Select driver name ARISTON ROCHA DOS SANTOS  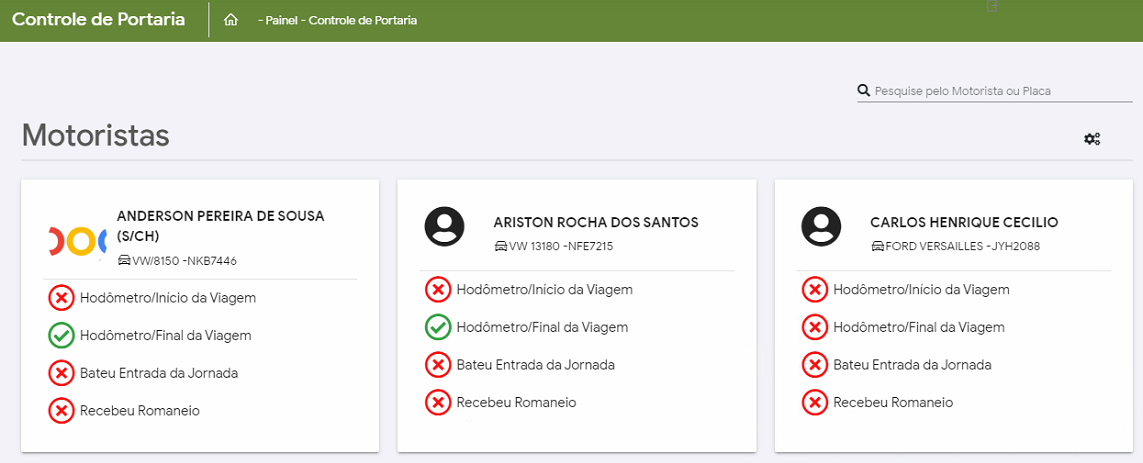click(596, 222)
